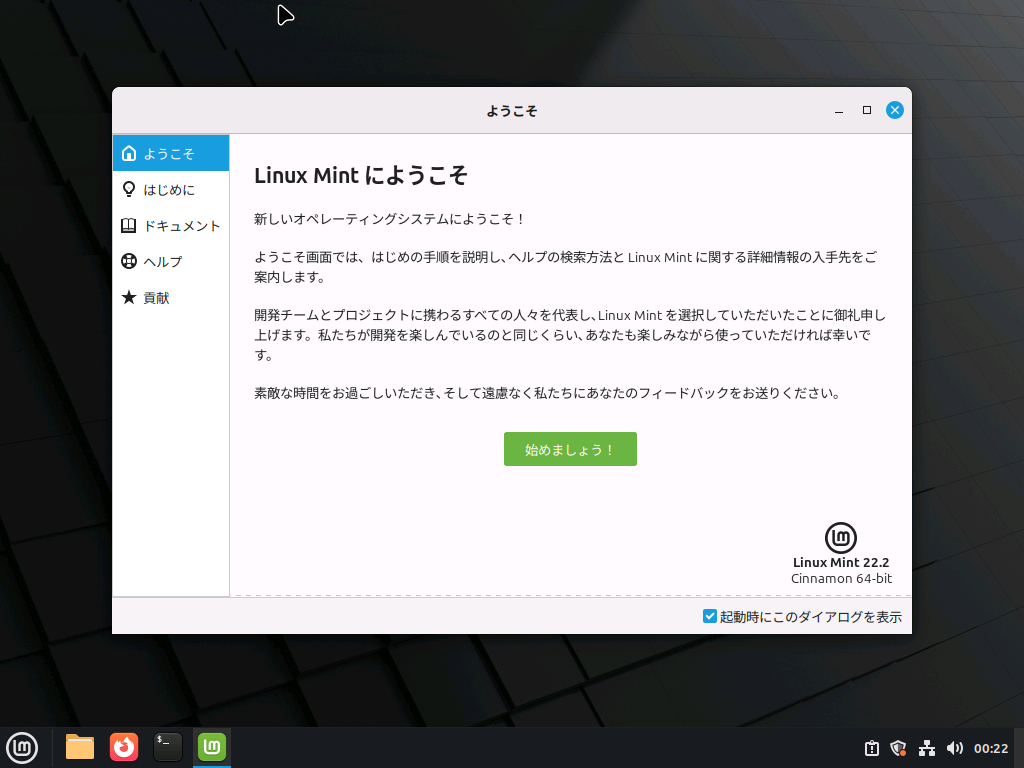Launch Firefox from the taskbar
The width and height of the screenshot is (1024, 768).
pyautogui.click(x=123, y=747)
